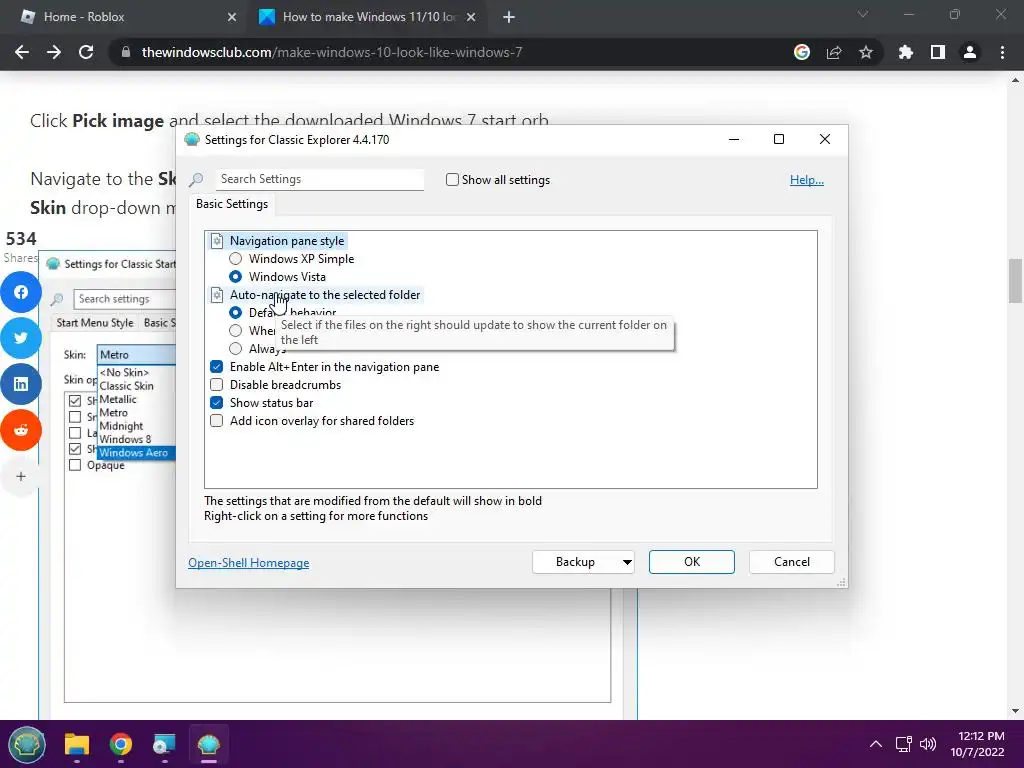Open the Backup dropdown arrow
The width and height of the screenshot is (1024, 768).
coord(627,562)
